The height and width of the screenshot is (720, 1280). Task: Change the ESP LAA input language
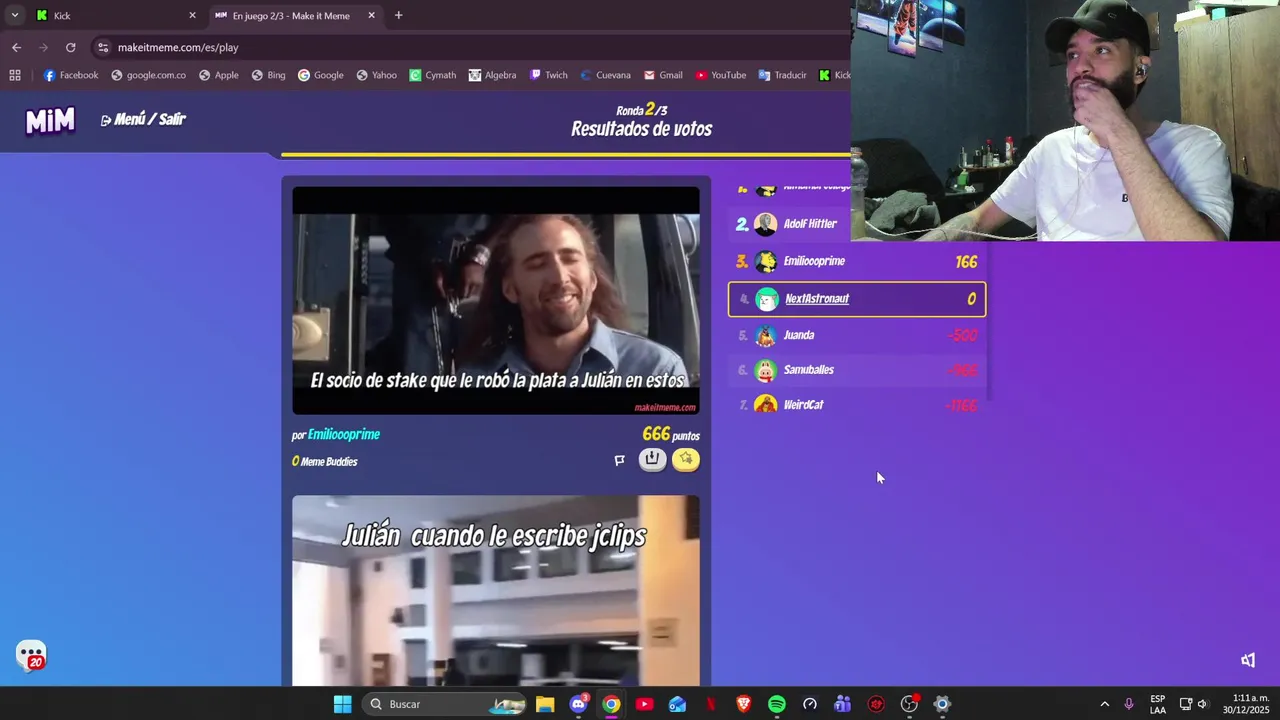coord(1157,704)
